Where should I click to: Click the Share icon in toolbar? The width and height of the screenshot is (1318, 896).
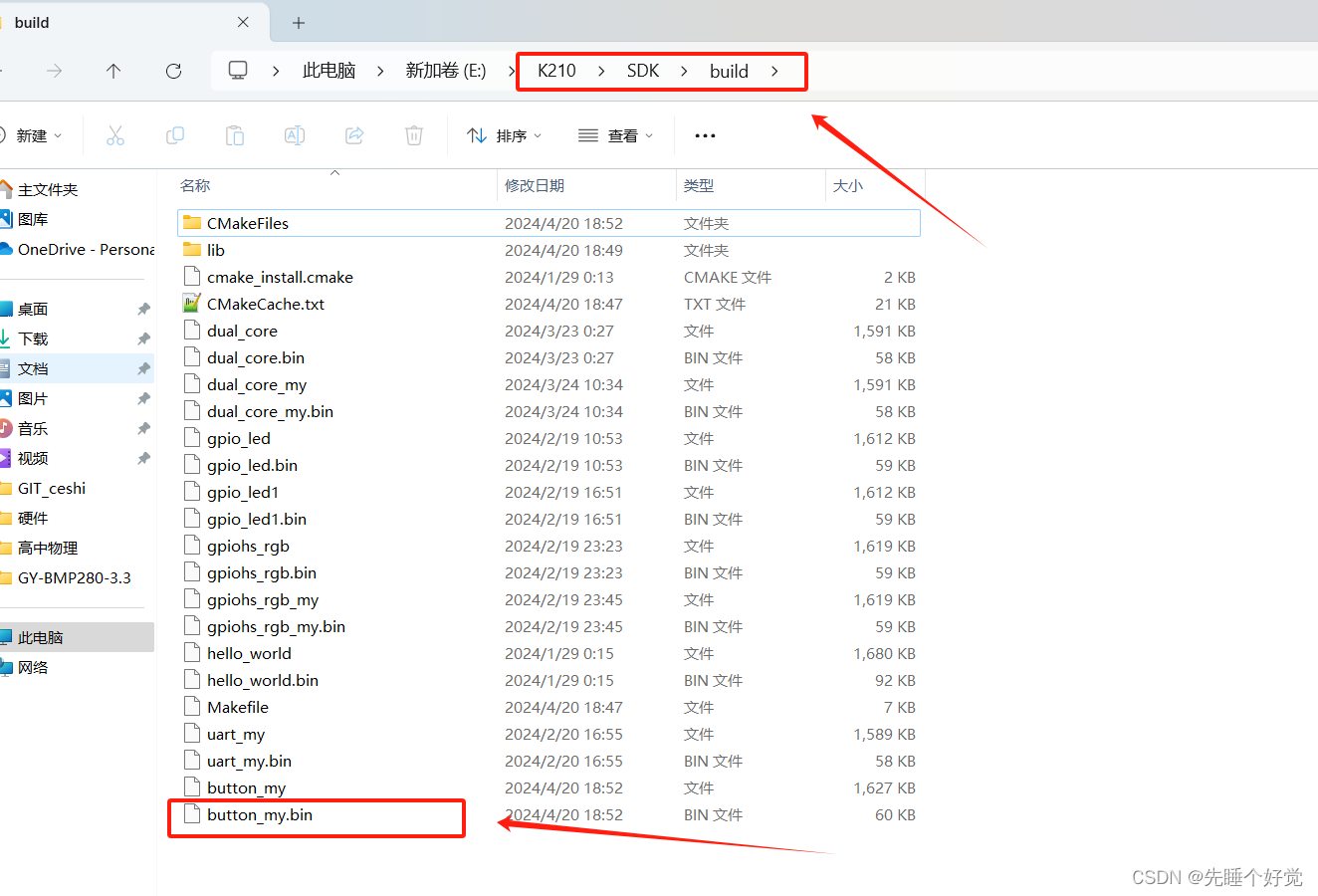[x=354, y=135]
